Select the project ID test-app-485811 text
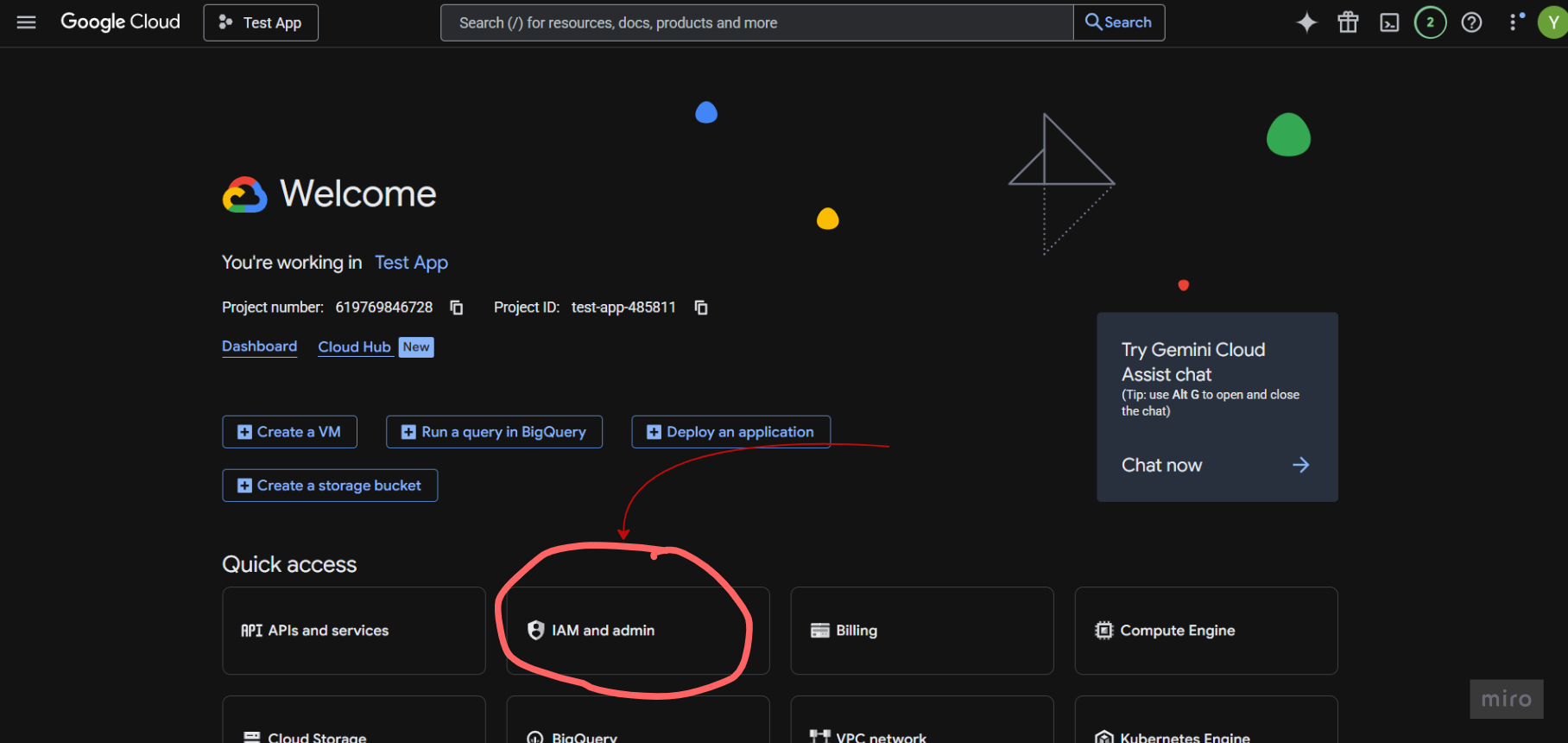The image size is (1568, 743). (623, 308)
